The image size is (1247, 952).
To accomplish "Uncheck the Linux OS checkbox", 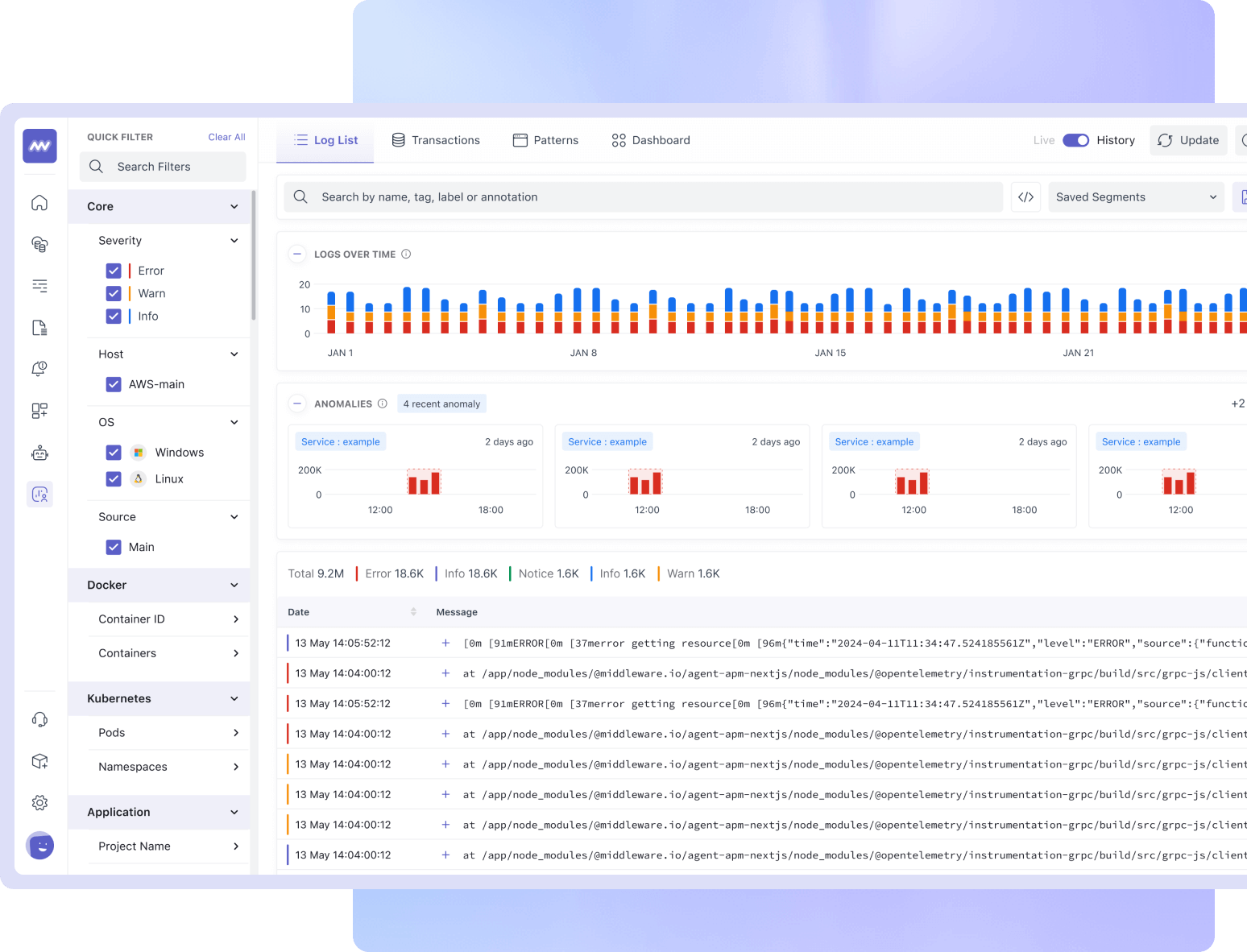I will point(114,479).
